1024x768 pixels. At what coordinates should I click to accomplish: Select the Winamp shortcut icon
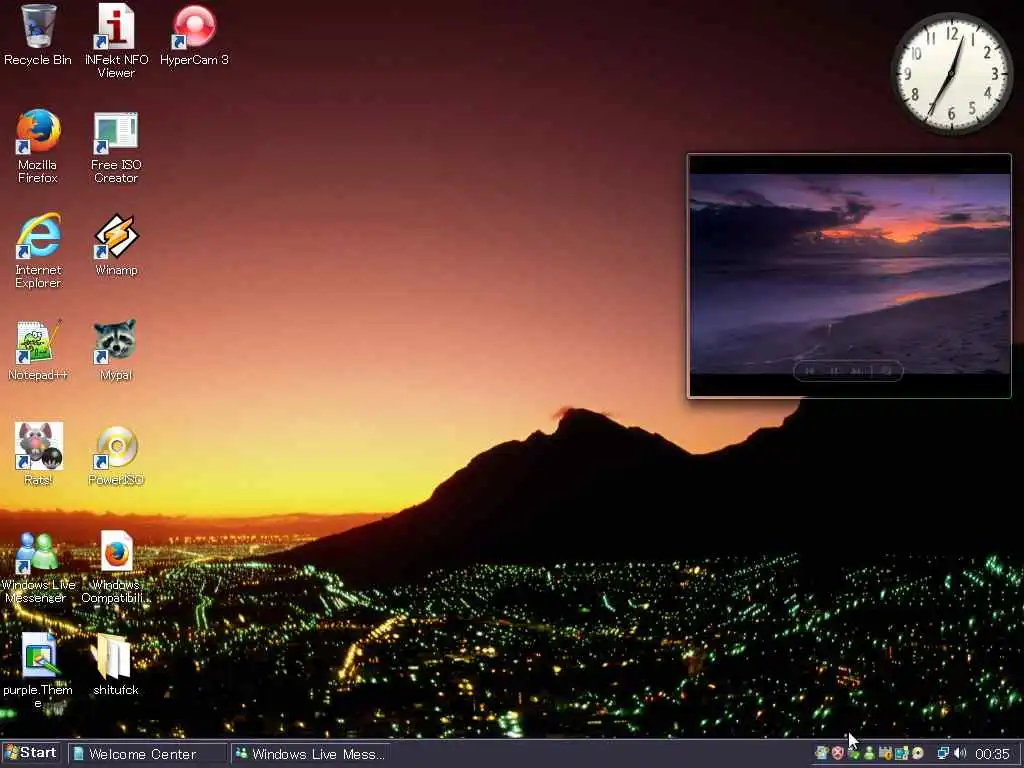tap(116, 246)
